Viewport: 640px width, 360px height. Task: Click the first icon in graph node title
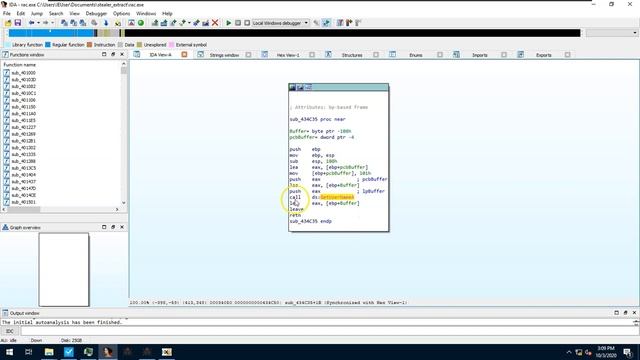pos(292,87)
